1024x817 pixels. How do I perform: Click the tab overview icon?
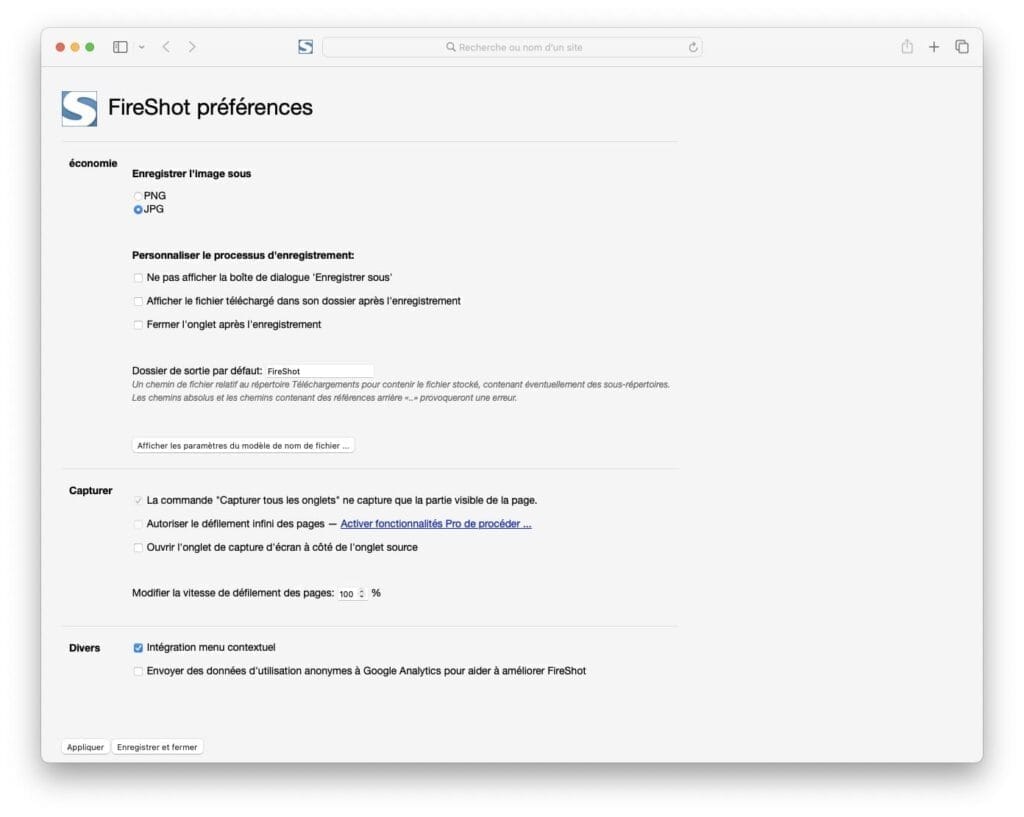coord(961,46)
